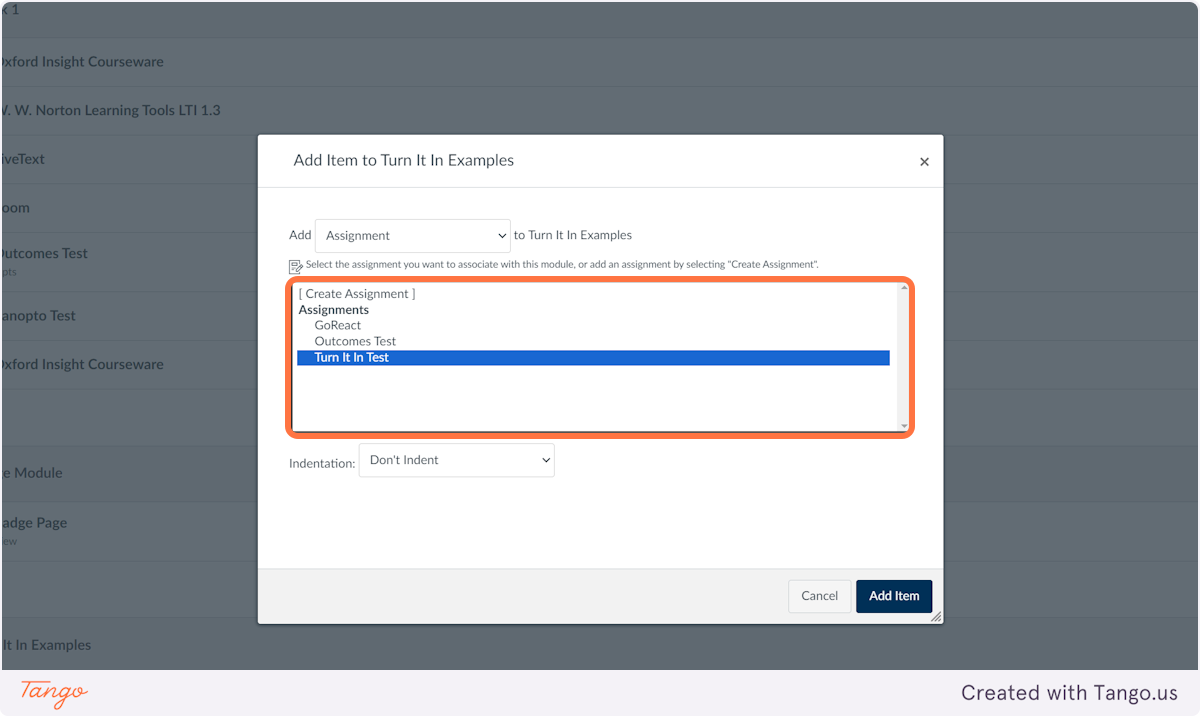Click the top Oxford Insight Courseware item
Screen dimensions: 1200x716
pyautogui.click(x=82, y=62)
